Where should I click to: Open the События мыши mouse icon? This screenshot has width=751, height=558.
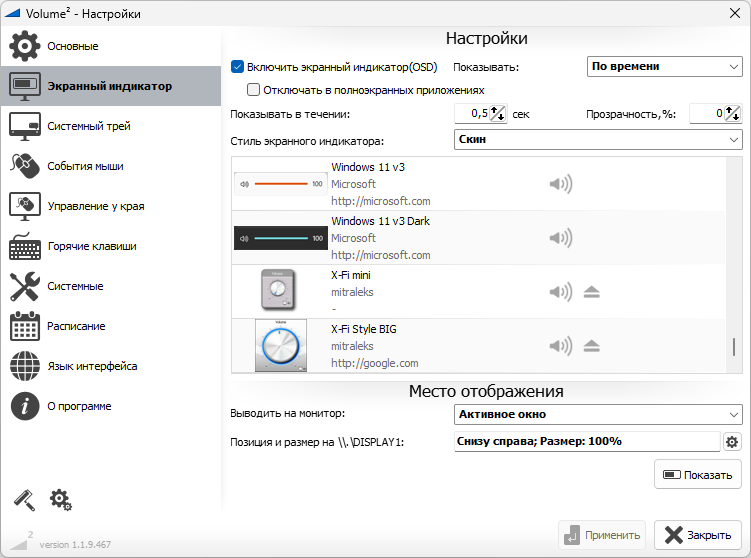click(x=24, y=166)
